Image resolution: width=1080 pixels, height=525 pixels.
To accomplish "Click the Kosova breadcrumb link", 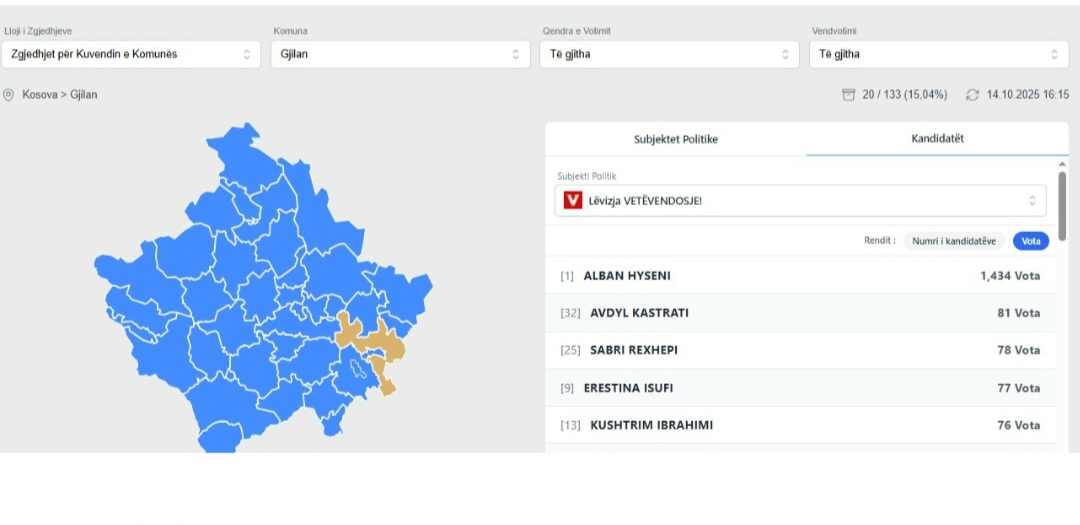I will coord(40,95).
